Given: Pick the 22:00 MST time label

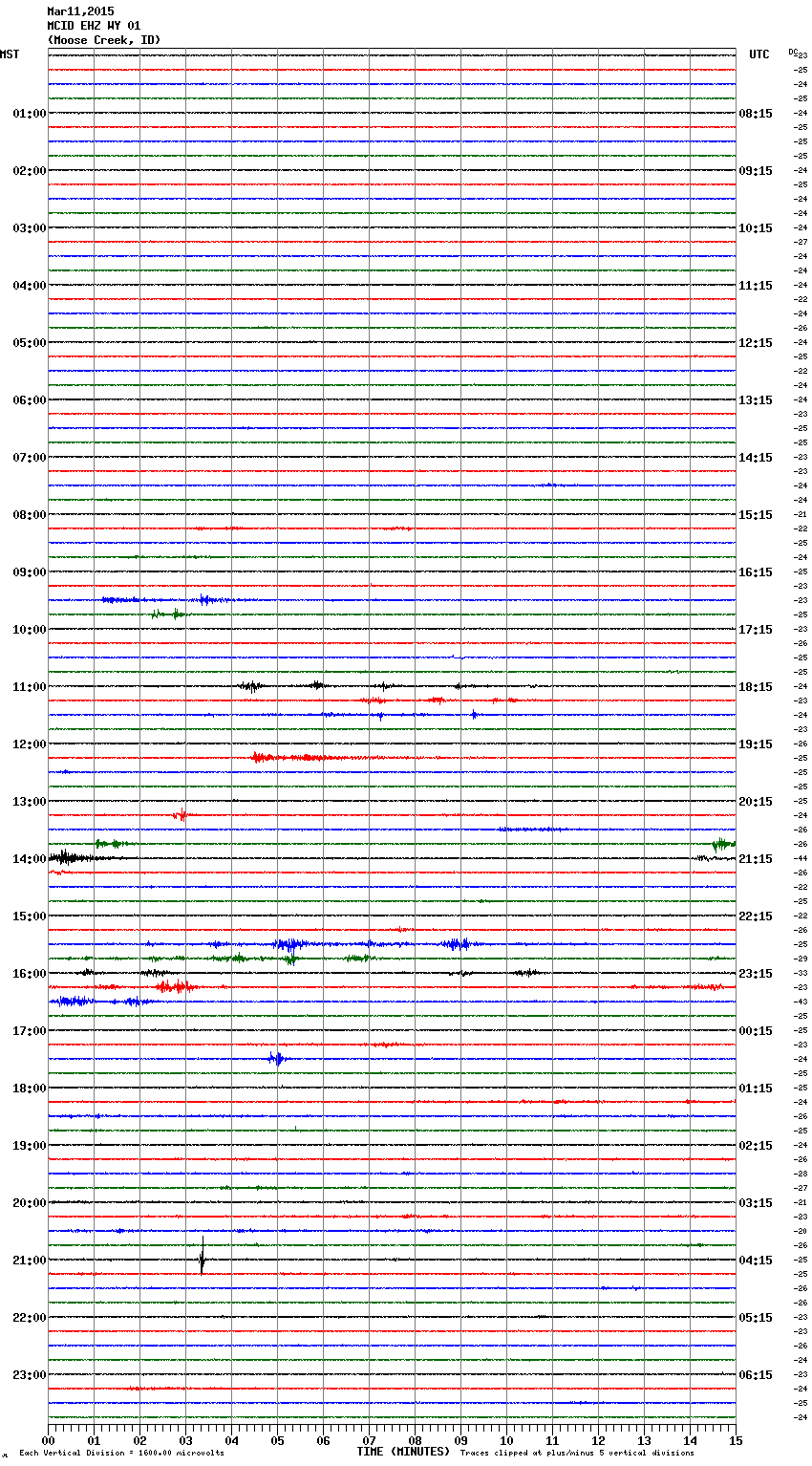Looking at the screenshot, I should [30, 1318].
